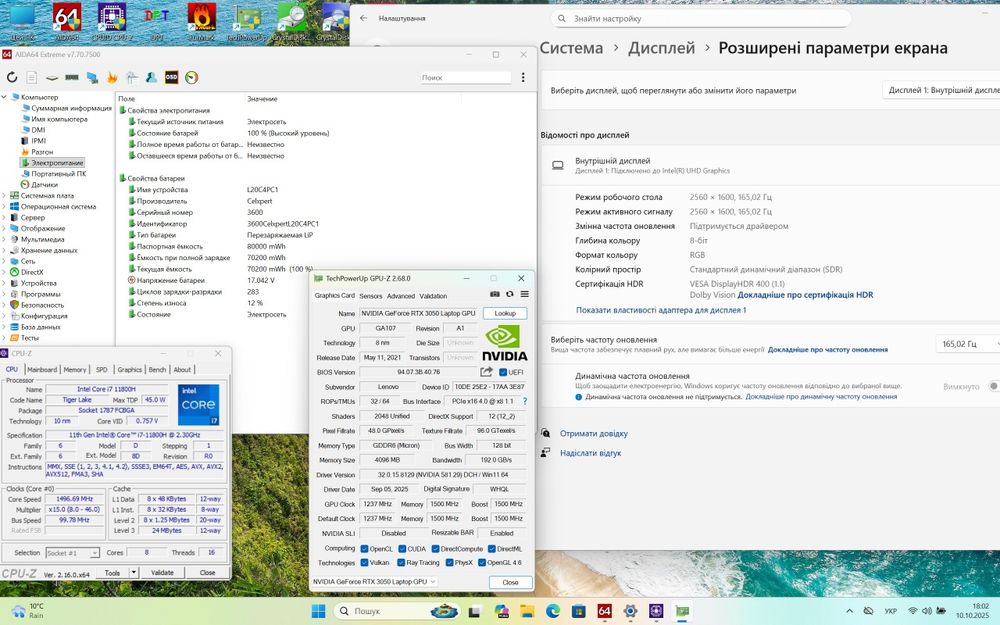Toggle the OpenGL 4.6 checkbox in GPU-Z
1000x625 pixels.
[482, 562]
